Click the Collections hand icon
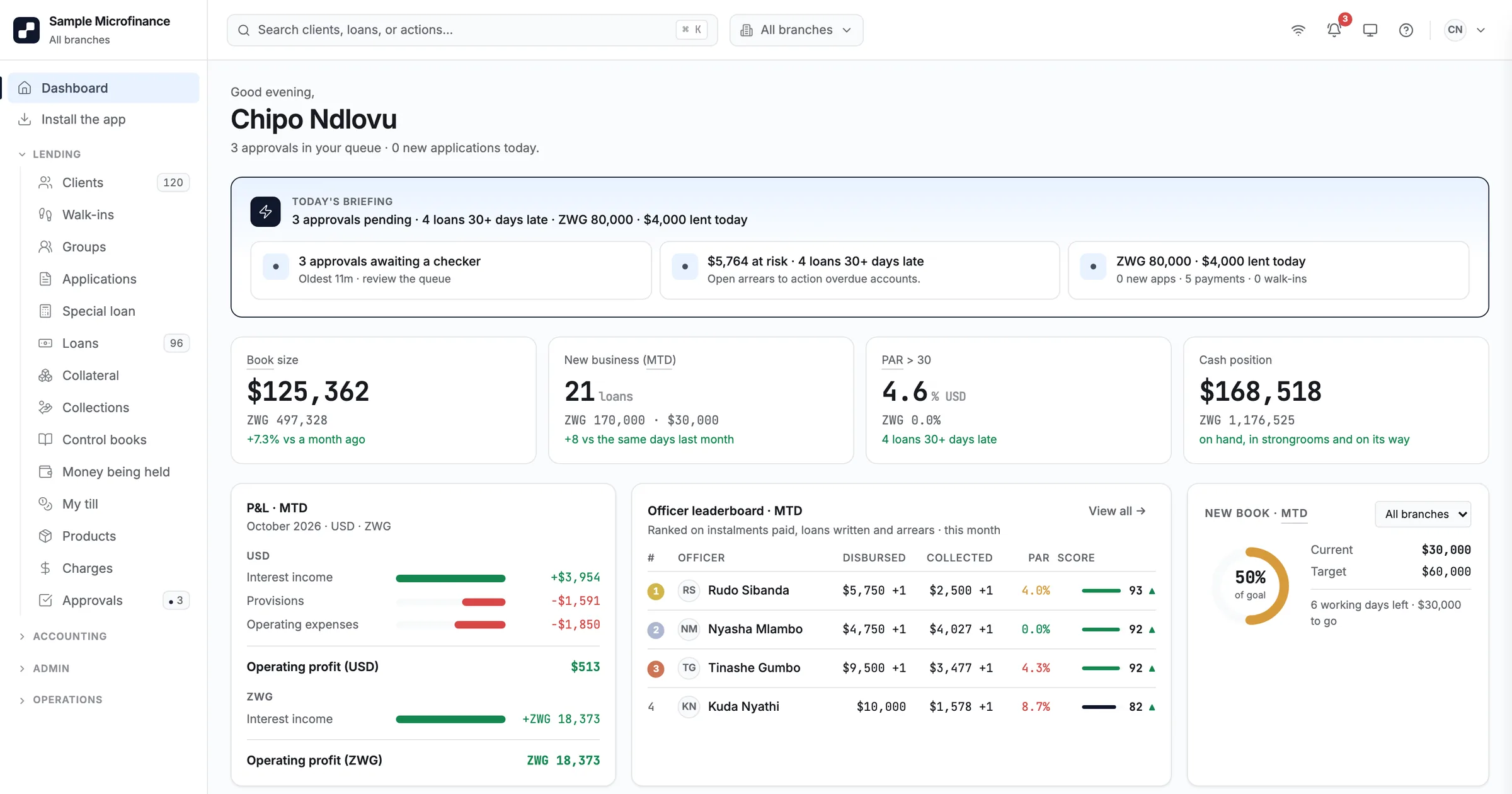The image size is (1512, 794). 45,407
